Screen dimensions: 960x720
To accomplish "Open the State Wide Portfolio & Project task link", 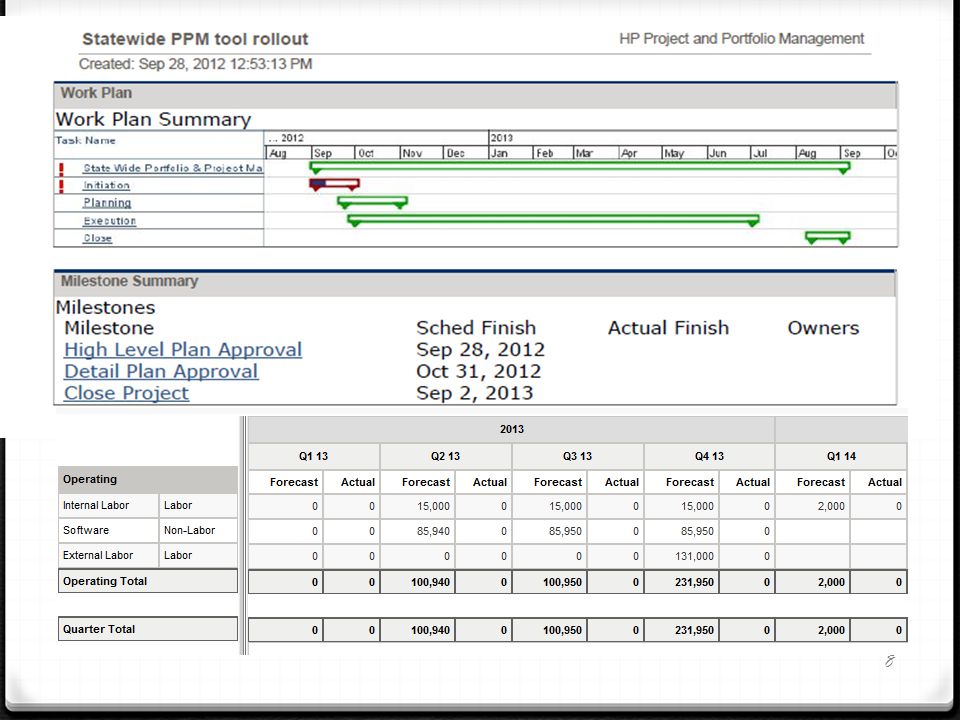I will [x=173, y=168].
